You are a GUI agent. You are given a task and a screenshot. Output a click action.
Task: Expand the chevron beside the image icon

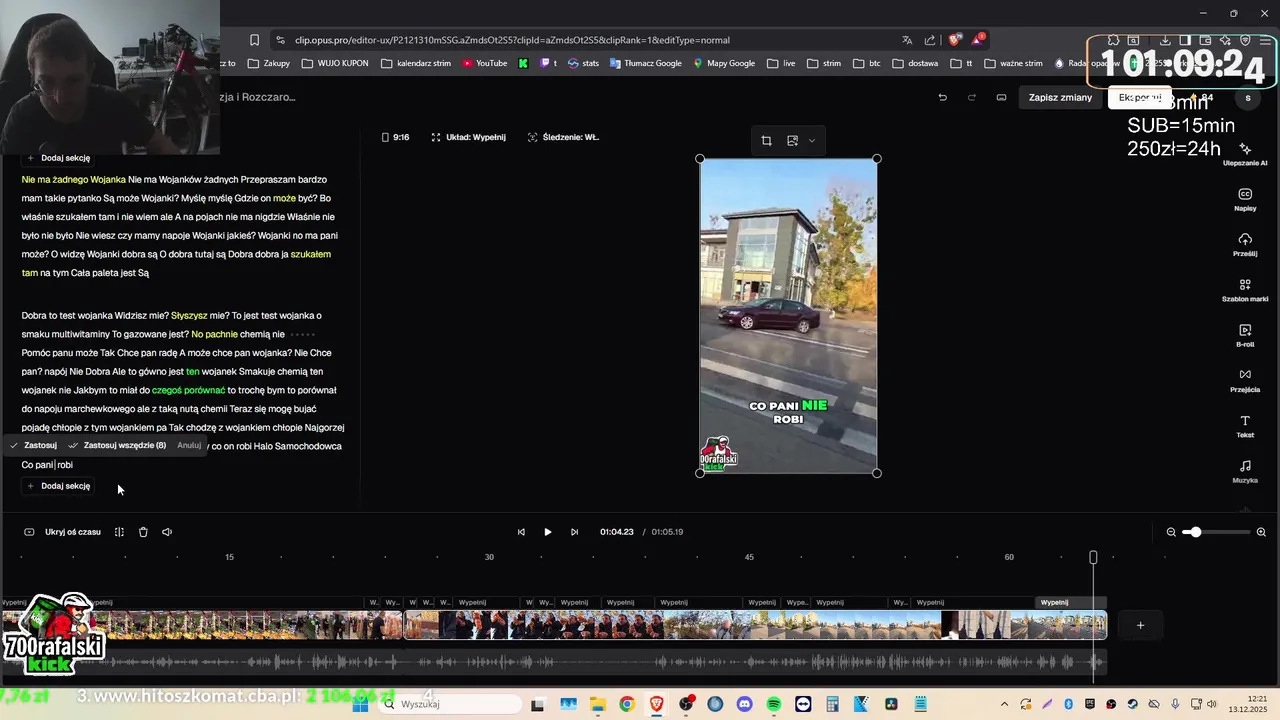811,141
